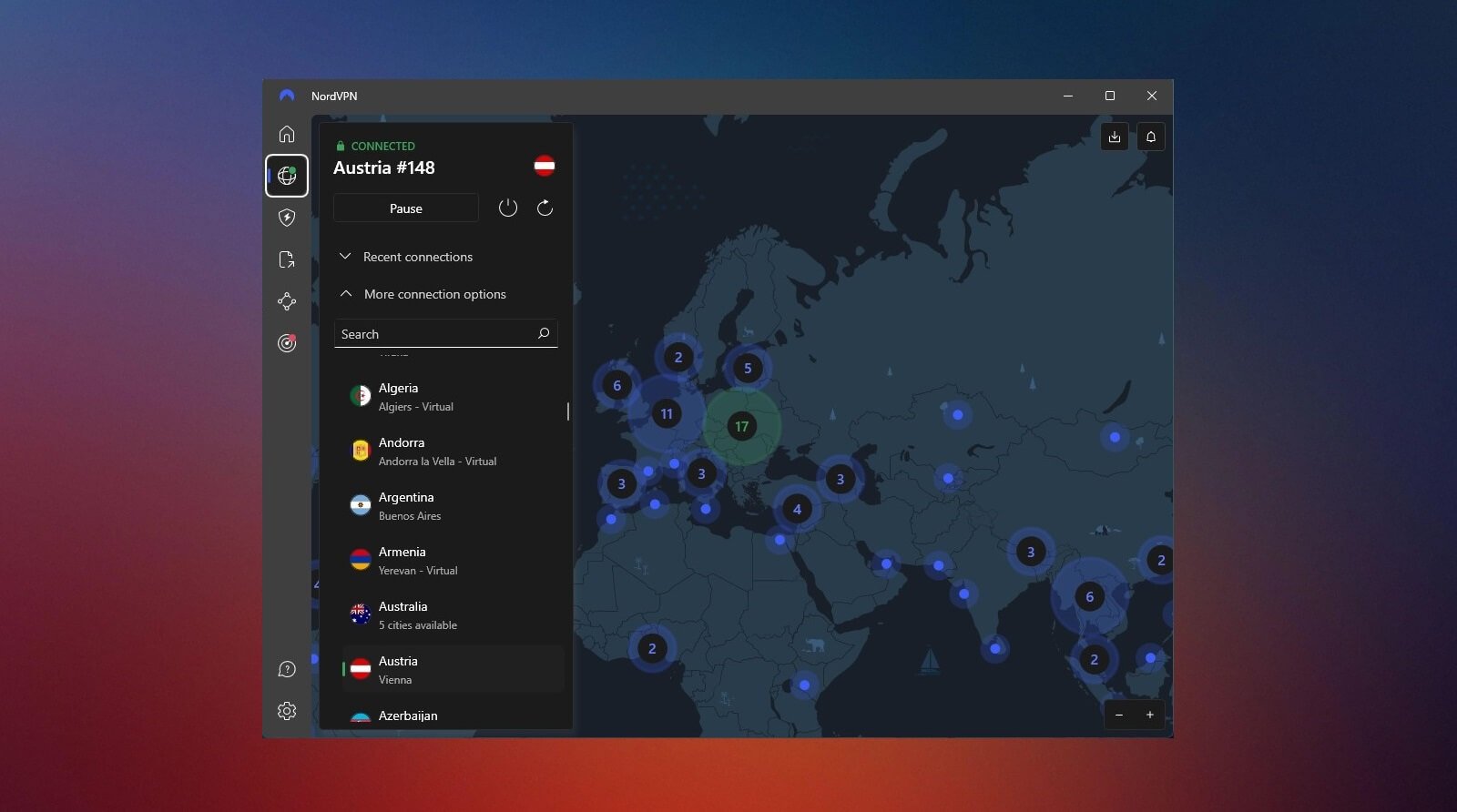Click the search magnifier icon
The height and width of the screenshot is (812, 1457).
tap(544, 333)
